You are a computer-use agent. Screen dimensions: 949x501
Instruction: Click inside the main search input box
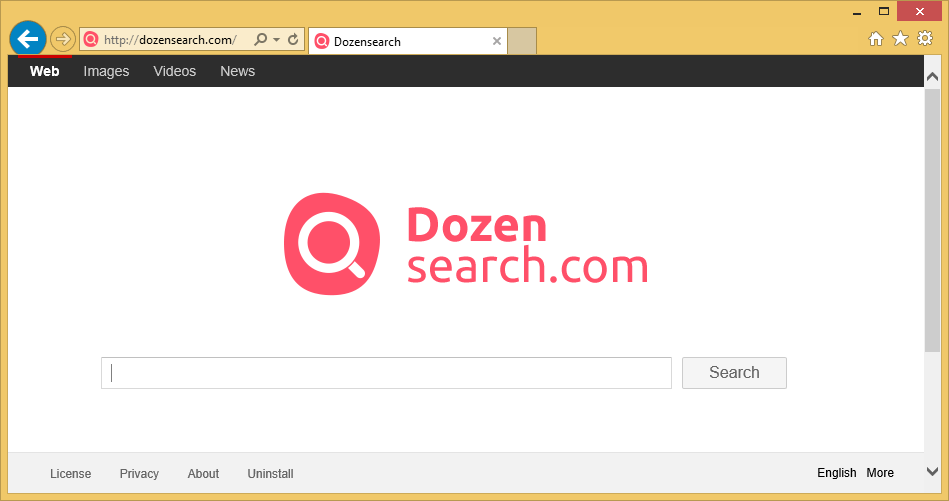386,373
